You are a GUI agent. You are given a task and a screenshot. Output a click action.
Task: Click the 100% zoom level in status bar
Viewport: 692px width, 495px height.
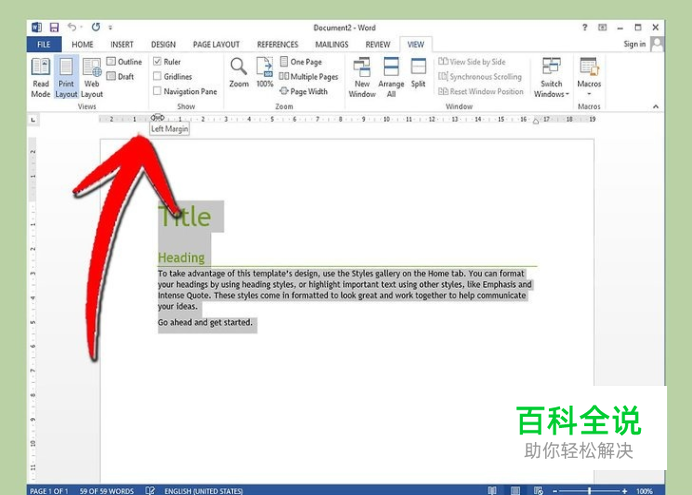pos(644,491)
